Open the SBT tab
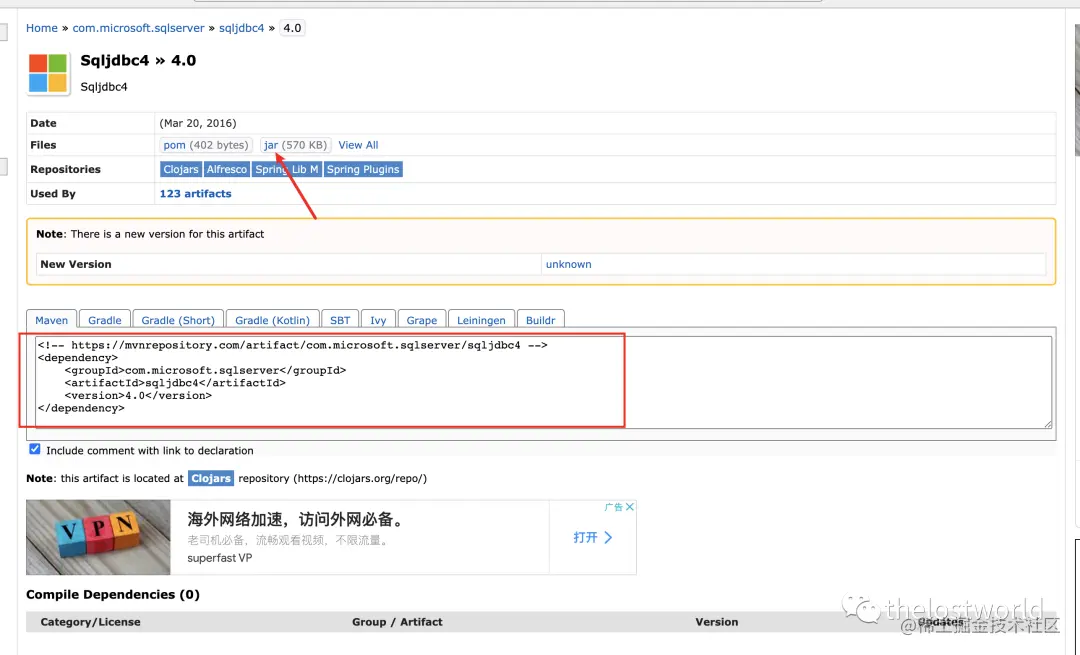 340,320
